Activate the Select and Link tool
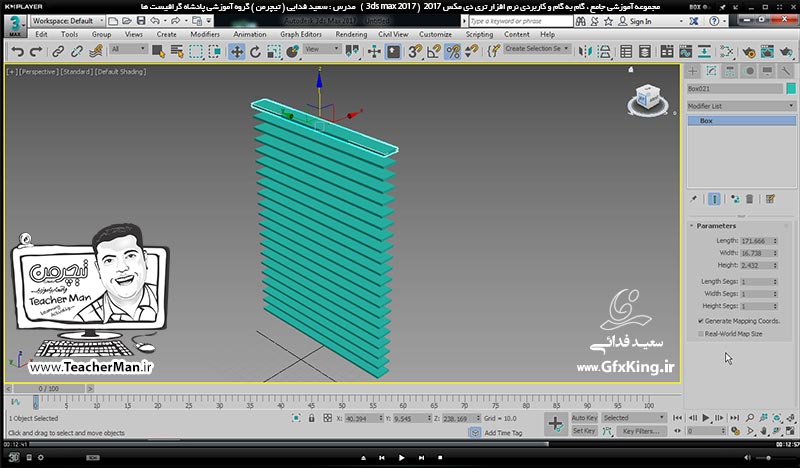 [x=58, y=52]
